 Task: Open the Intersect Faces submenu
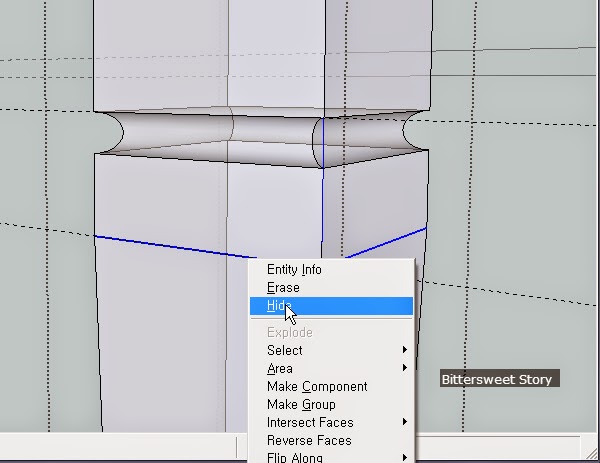click(331, 422)
